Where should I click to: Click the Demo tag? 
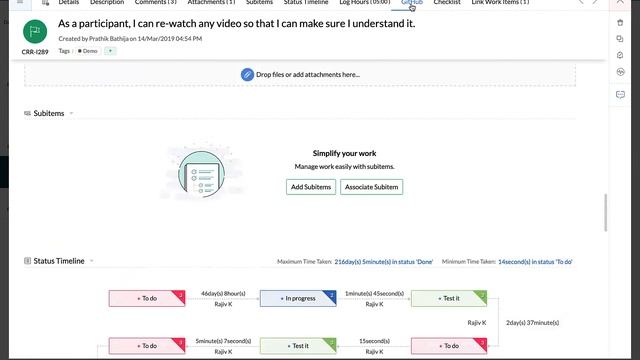tap(88, 51)
